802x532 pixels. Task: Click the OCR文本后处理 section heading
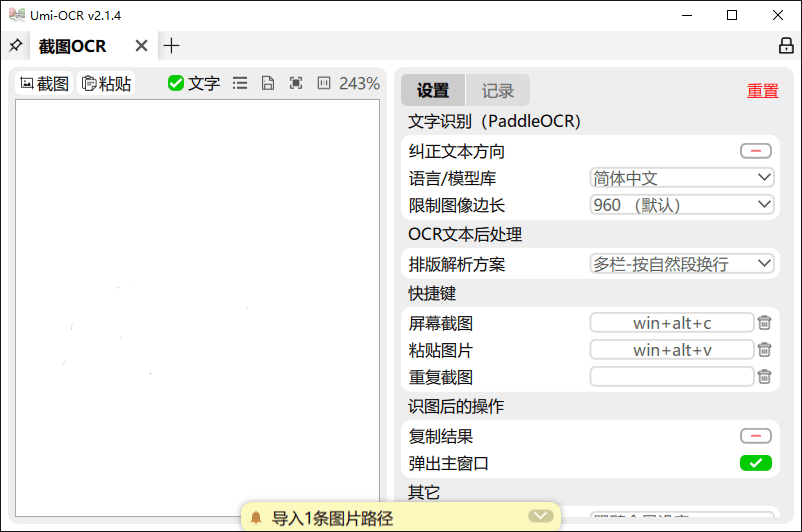point(465,234)
